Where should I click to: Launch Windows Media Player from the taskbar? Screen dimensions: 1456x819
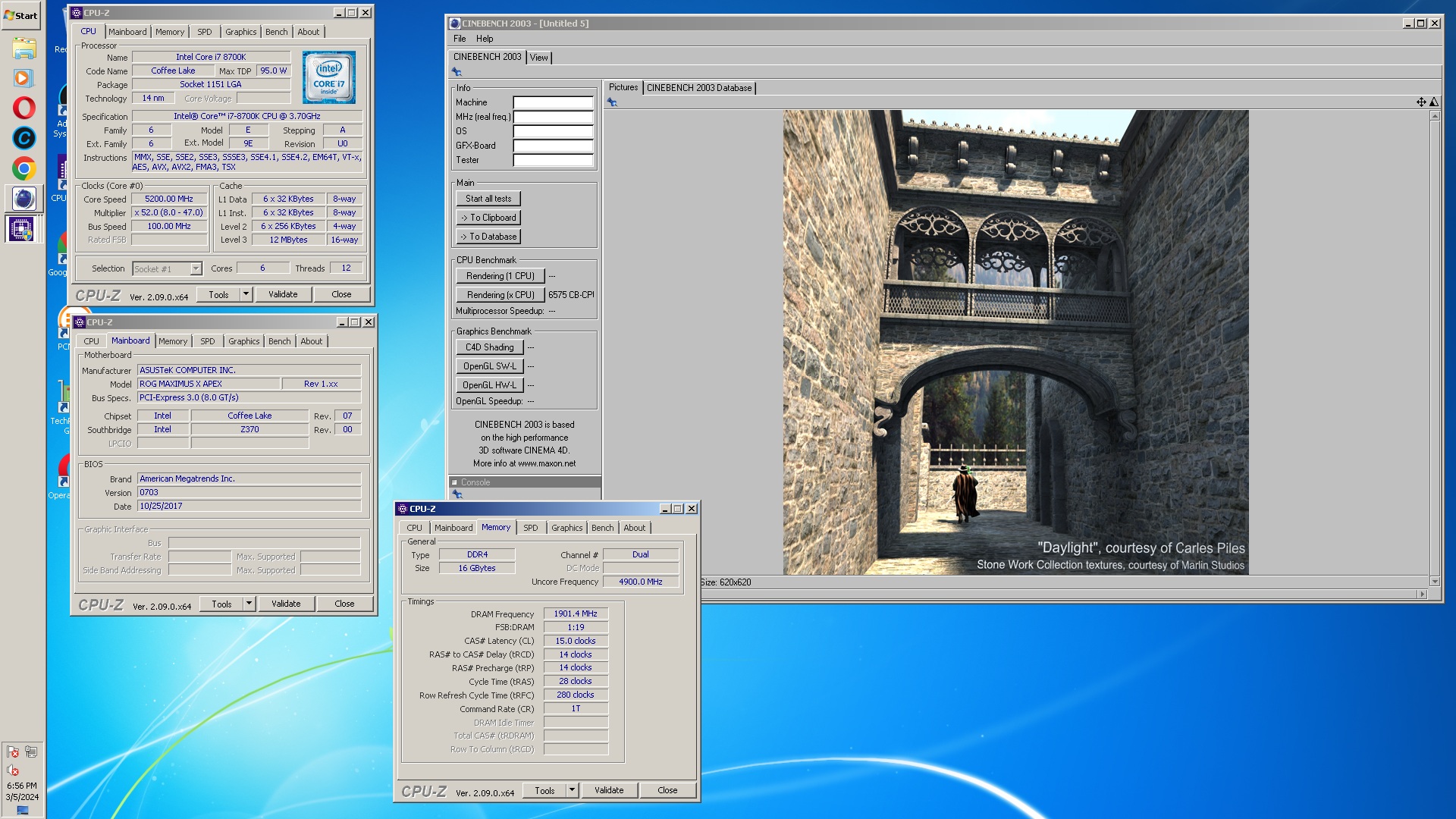(x=24, y=77)
